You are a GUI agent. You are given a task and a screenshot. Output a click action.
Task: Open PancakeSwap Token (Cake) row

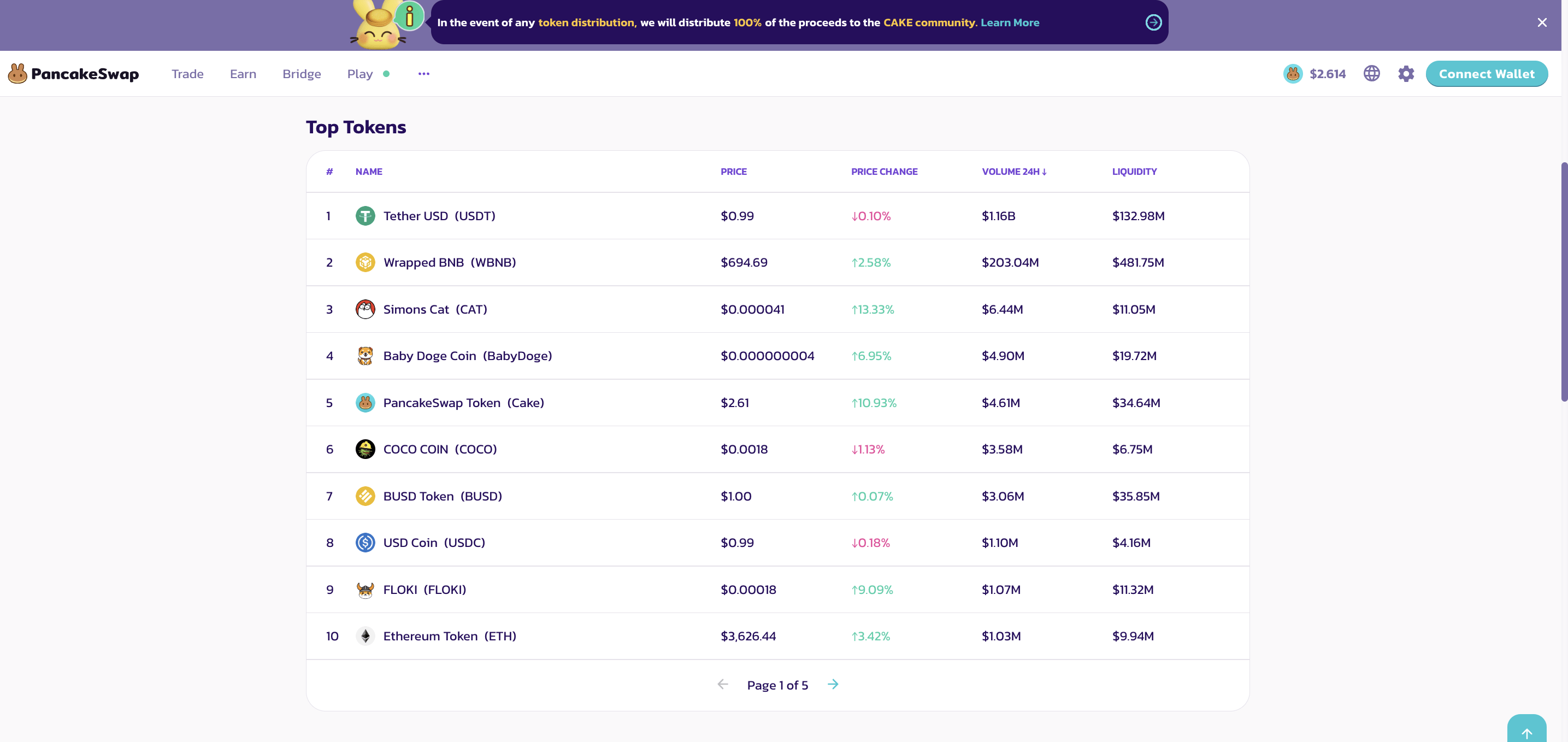(x=777, y=402)
